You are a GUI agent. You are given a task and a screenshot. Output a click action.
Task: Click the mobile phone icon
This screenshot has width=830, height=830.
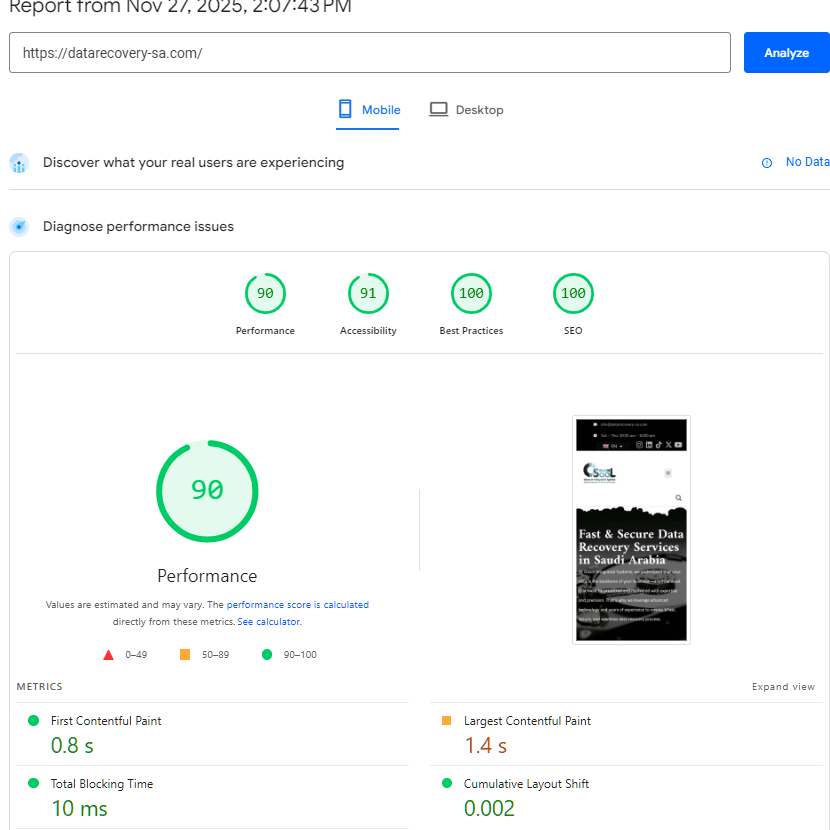(345, 109)
